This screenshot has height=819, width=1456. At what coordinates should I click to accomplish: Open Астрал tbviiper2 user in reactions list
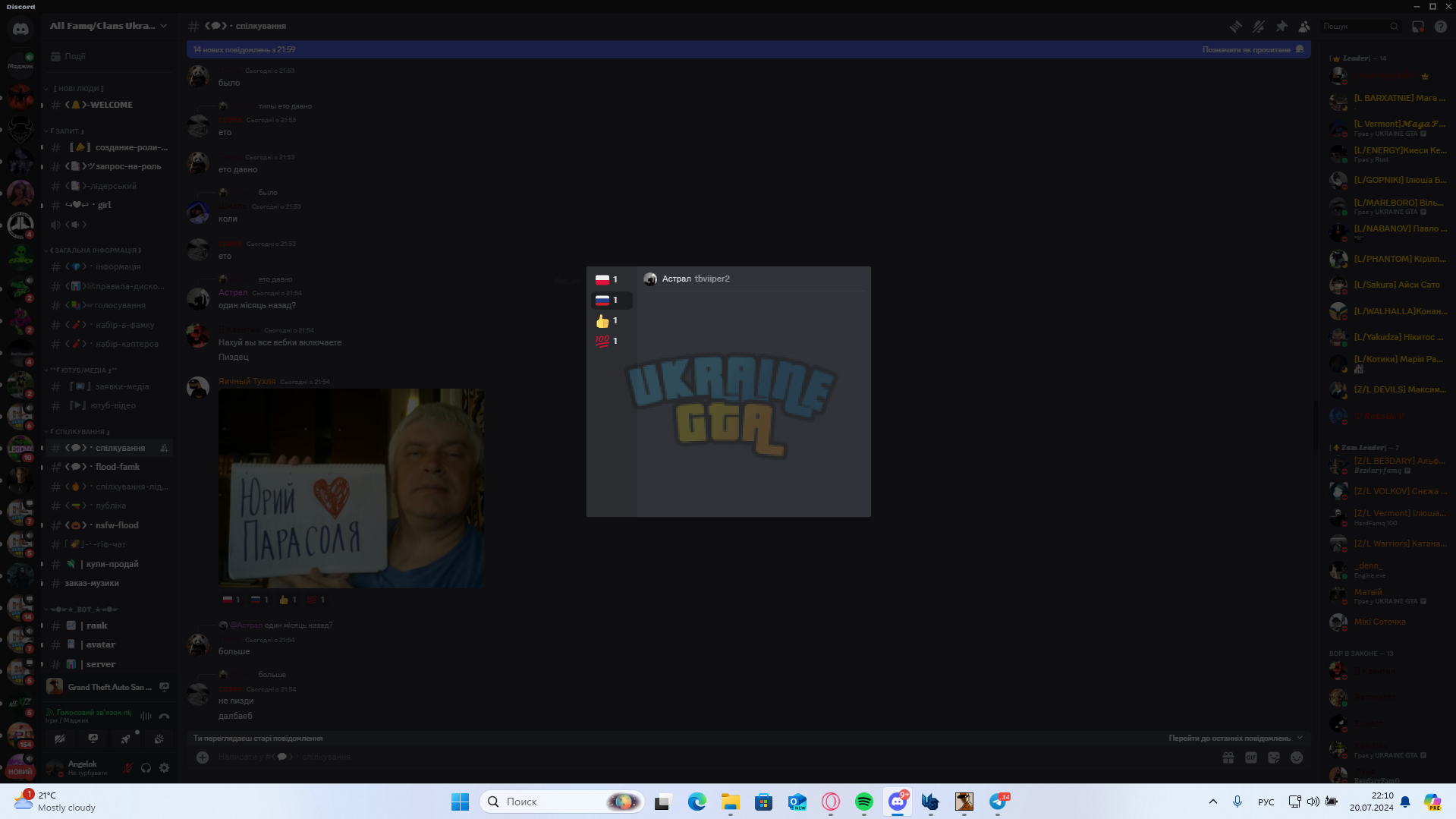(754, 279)
